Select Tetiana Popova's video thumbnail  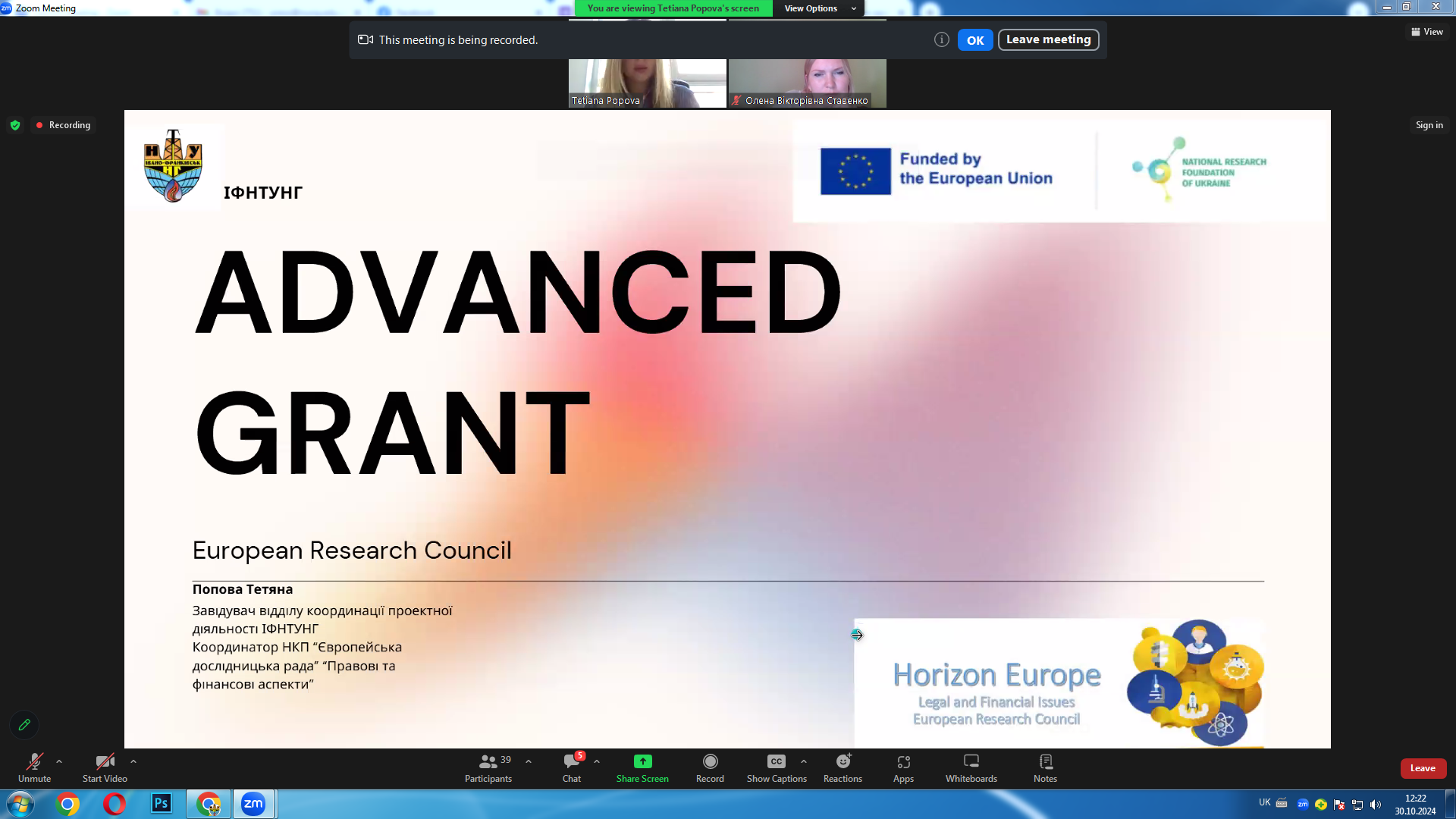coord(647,82)
